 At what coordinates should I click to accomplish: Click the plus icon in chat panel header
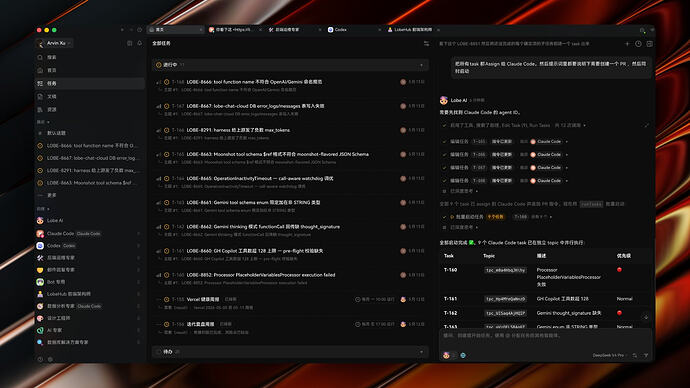[627, 44]
